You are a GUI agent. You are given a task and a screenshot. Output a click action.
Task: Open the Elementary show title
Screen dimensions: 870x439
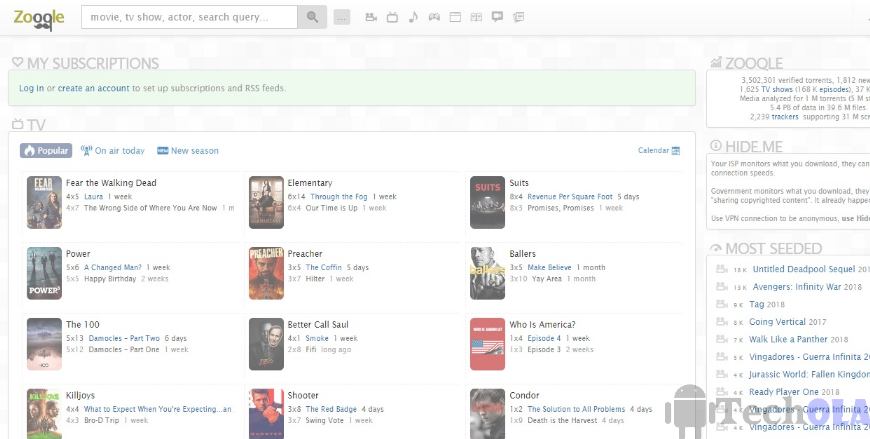tap(310, 183)
